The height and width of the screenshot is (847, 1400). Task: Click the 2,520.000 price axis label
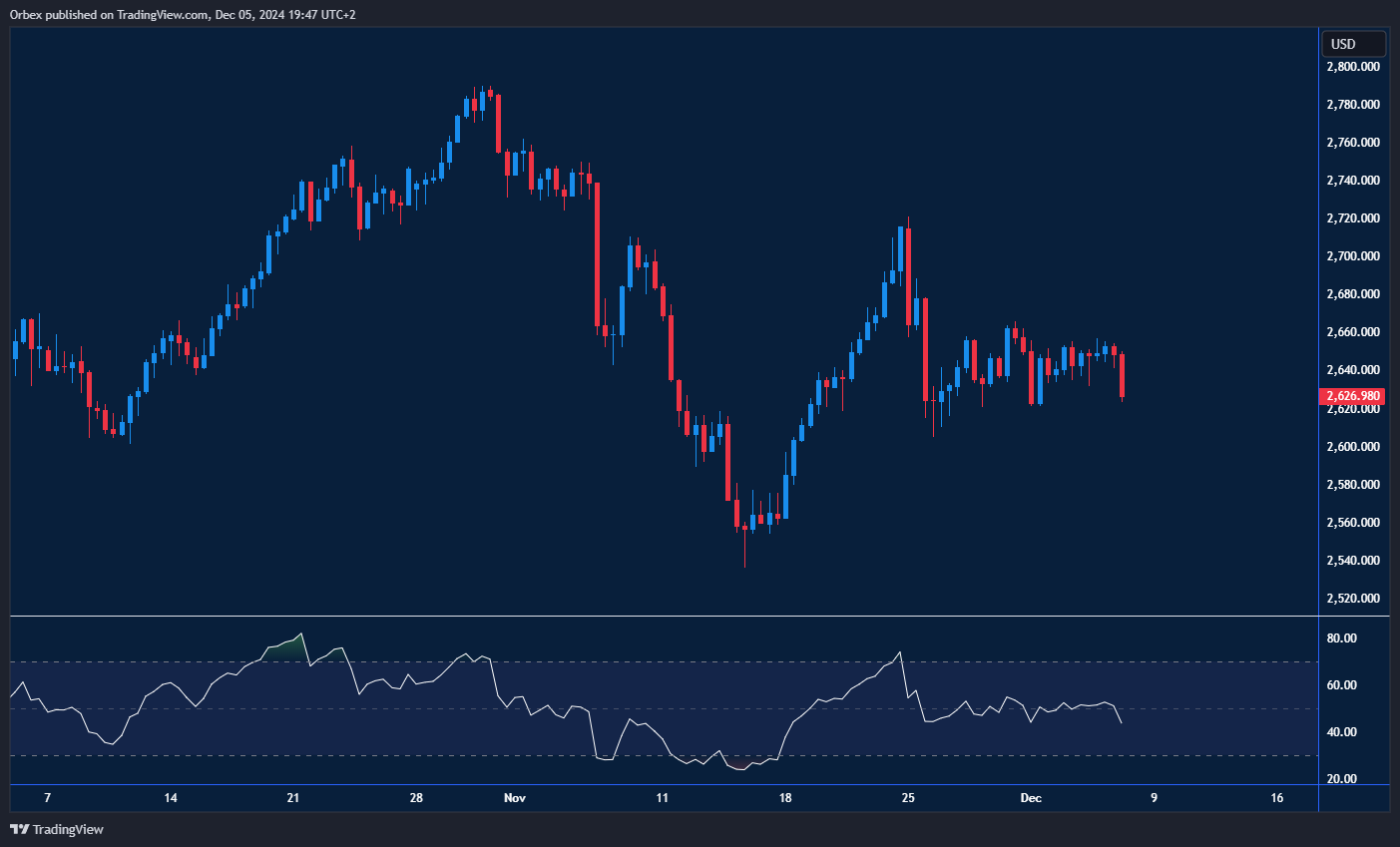tap(1353, 599)
